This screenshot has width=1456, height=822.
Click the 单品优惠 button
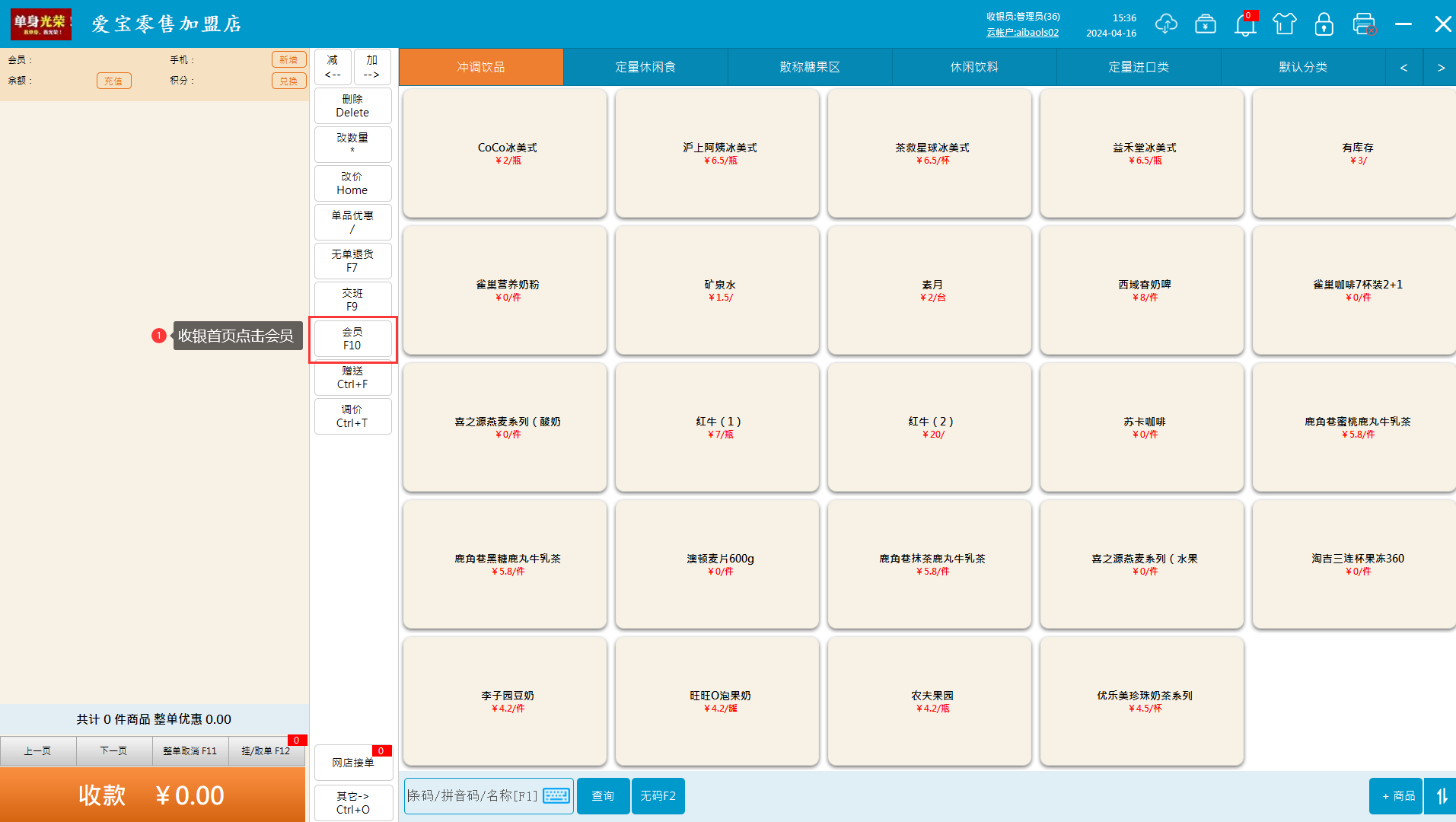tap(353, 222)
